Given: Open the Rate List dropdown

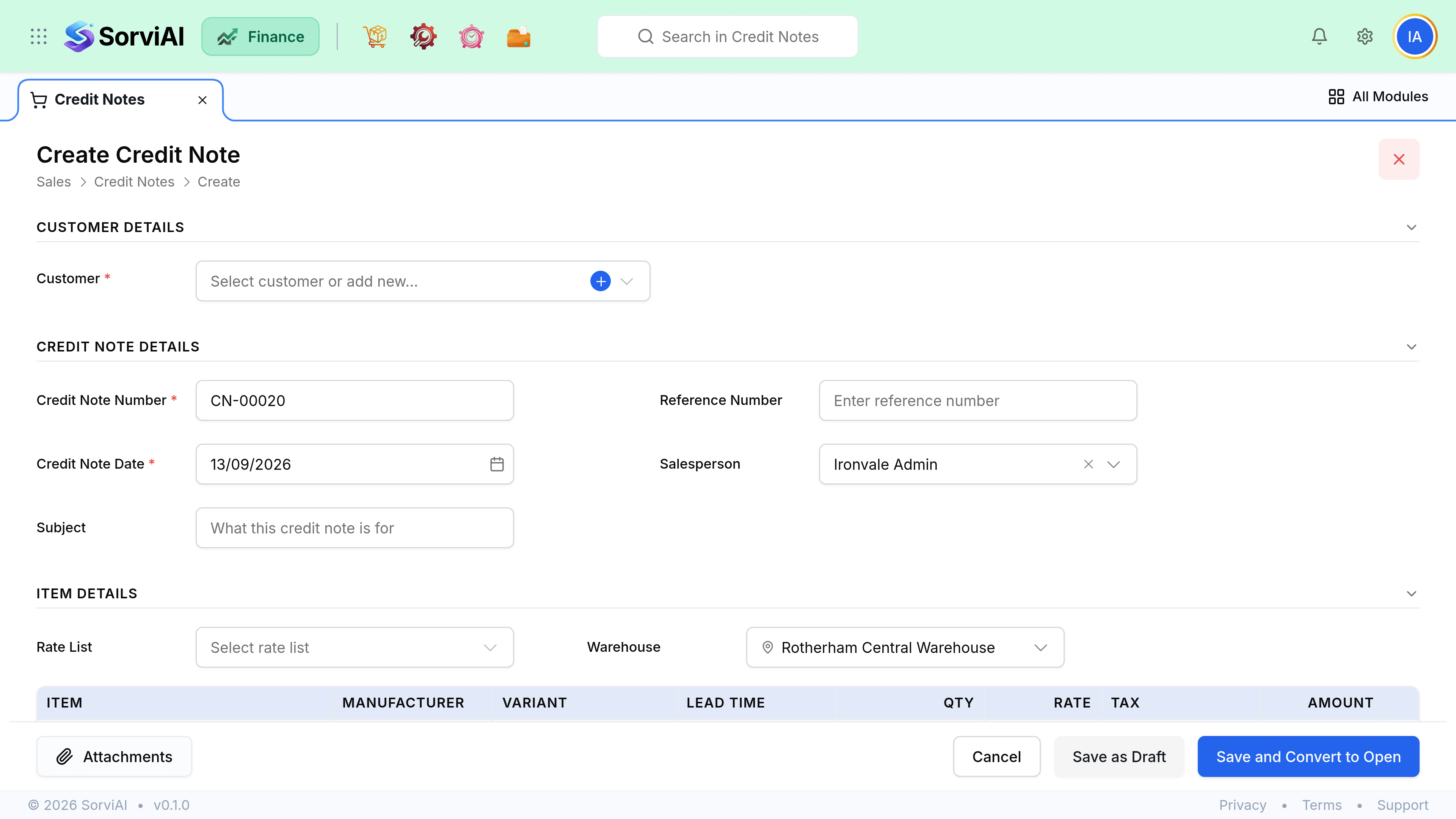Looking at the screenshot, I should tap(355, 647).
